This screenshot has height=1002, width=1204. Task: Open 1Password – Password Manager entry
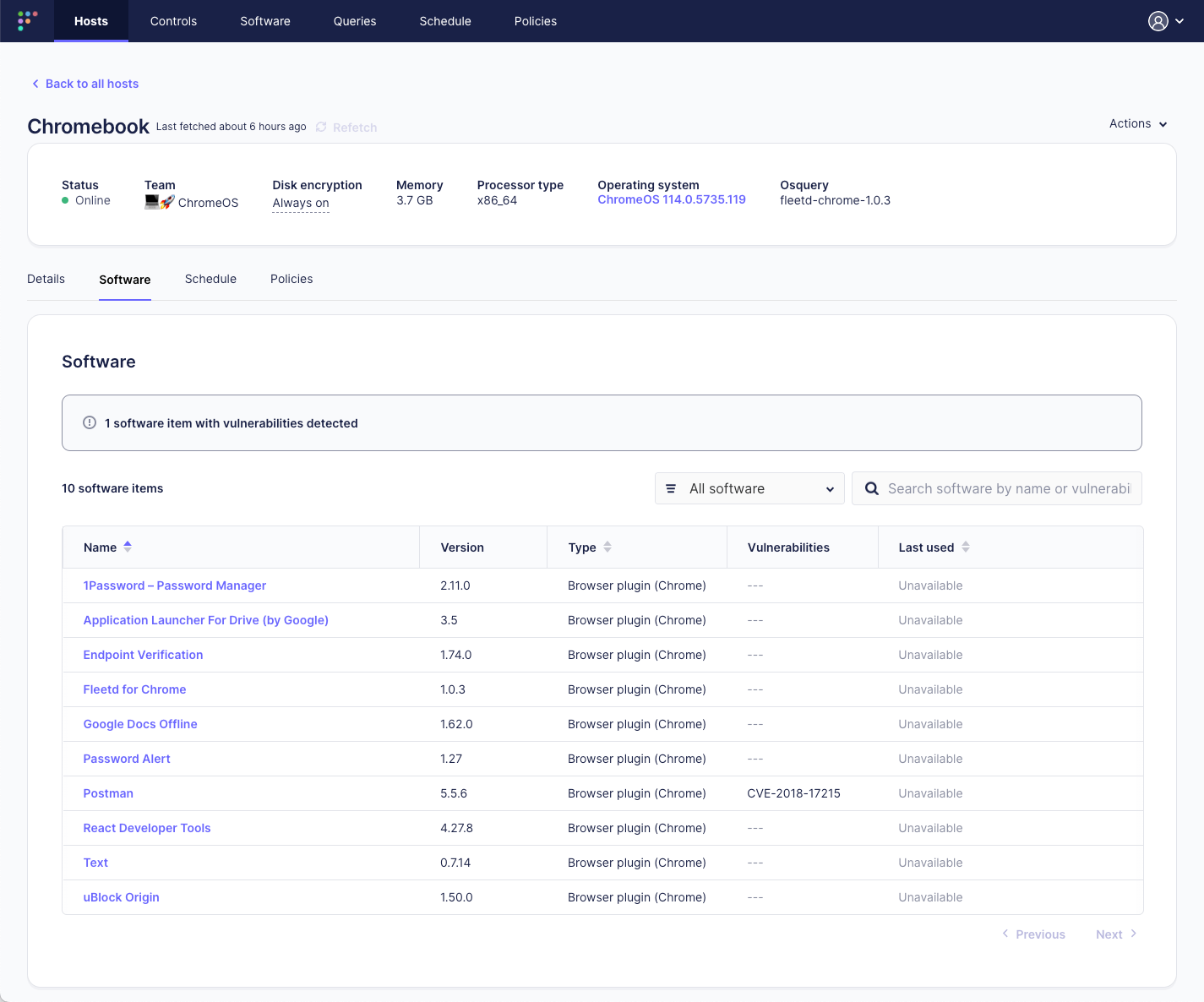click(175, 585)
